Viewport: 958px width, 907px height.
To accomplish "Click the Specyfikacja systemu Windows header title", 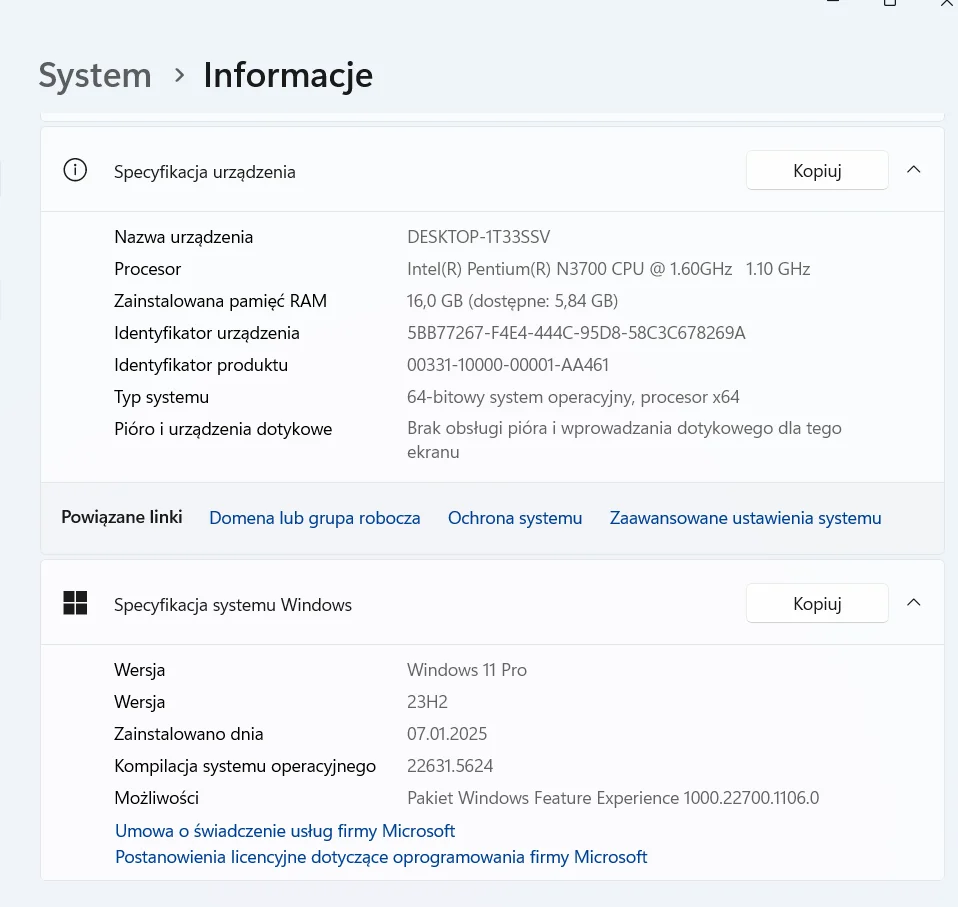I will [233, 605].
